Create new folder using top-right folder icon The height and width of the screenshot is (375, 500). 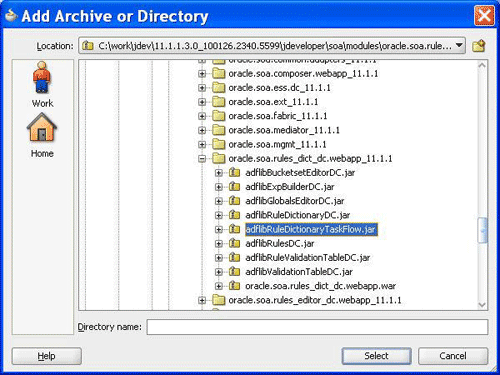tap(479, 46)
